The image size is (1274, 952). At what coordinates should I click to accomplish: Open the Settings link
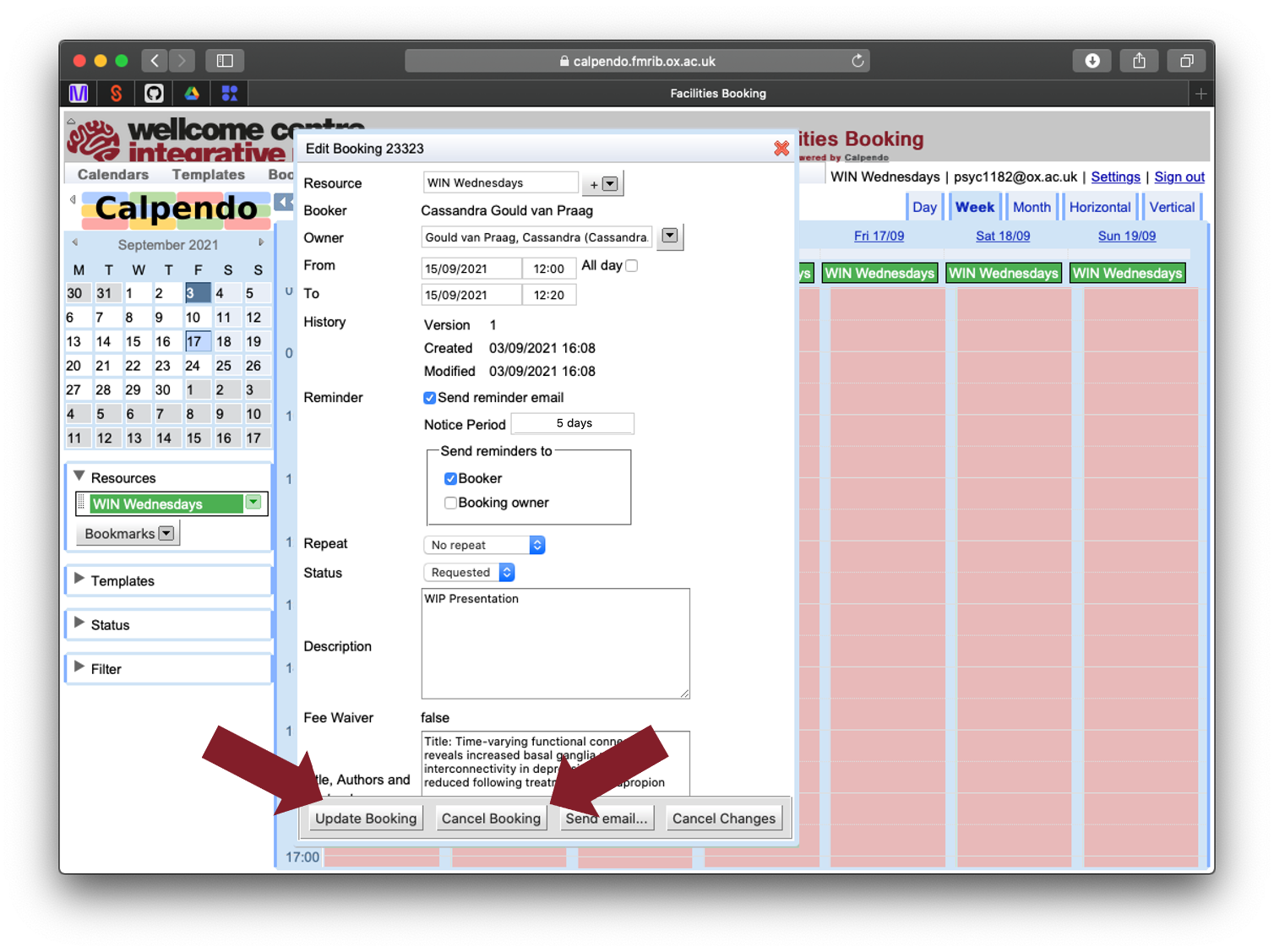1115,177
